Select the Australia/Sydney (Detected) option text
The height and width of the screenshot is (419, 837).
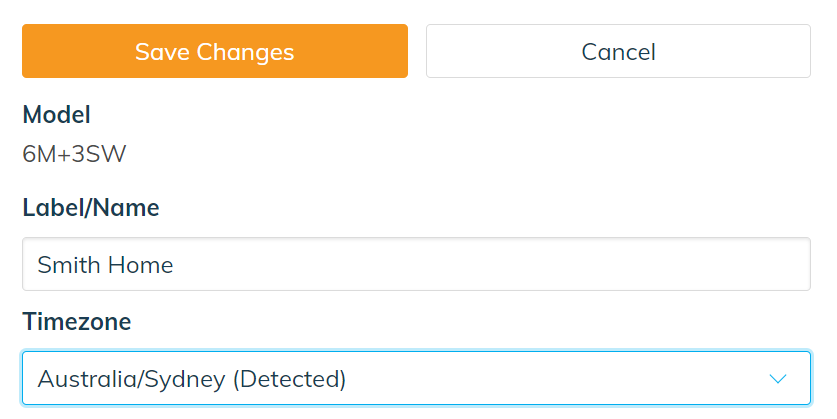pyautogui.click(x=192, y=379)
